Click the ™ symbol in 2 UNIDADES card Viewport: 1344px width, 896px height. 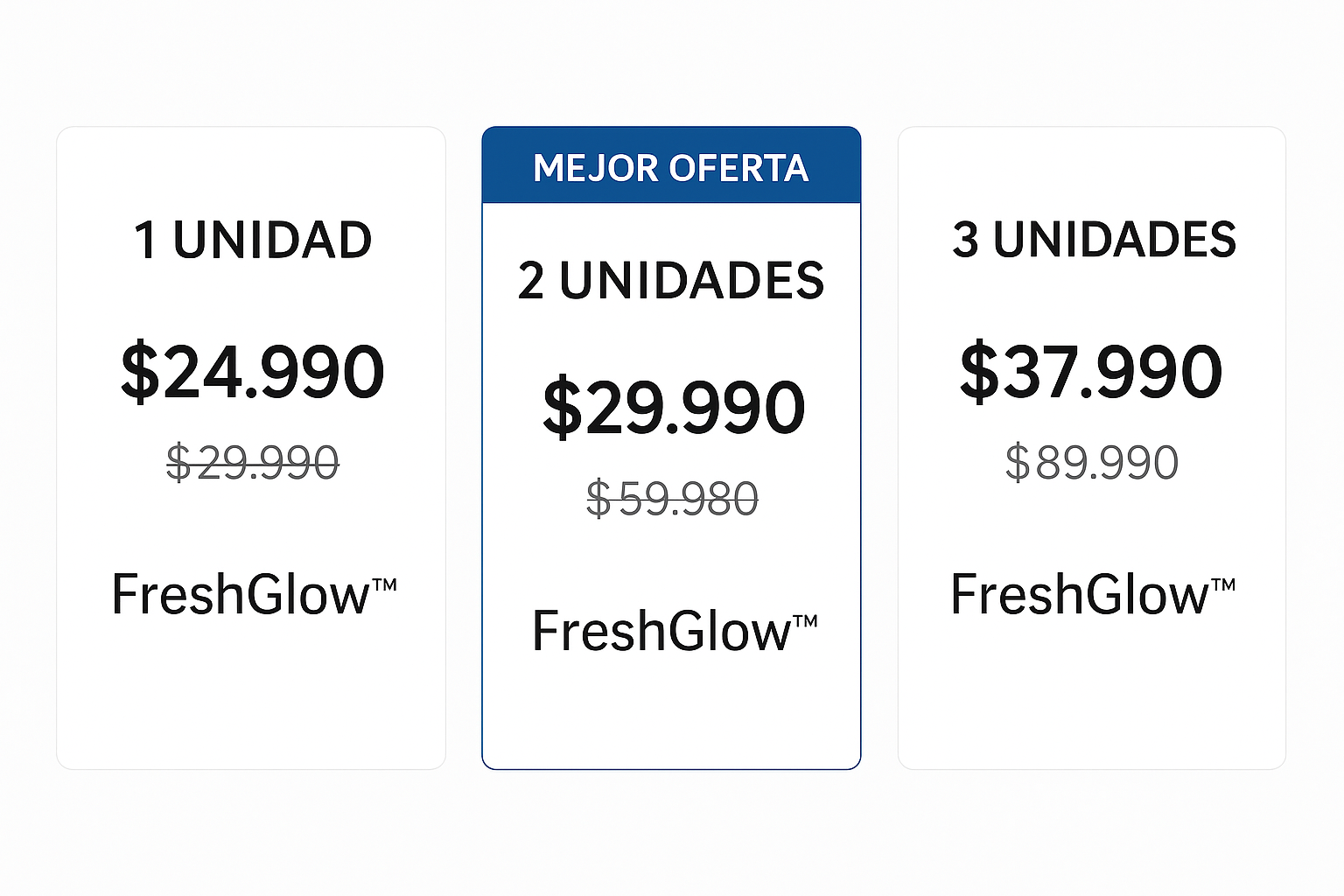[x=805, y=621]
